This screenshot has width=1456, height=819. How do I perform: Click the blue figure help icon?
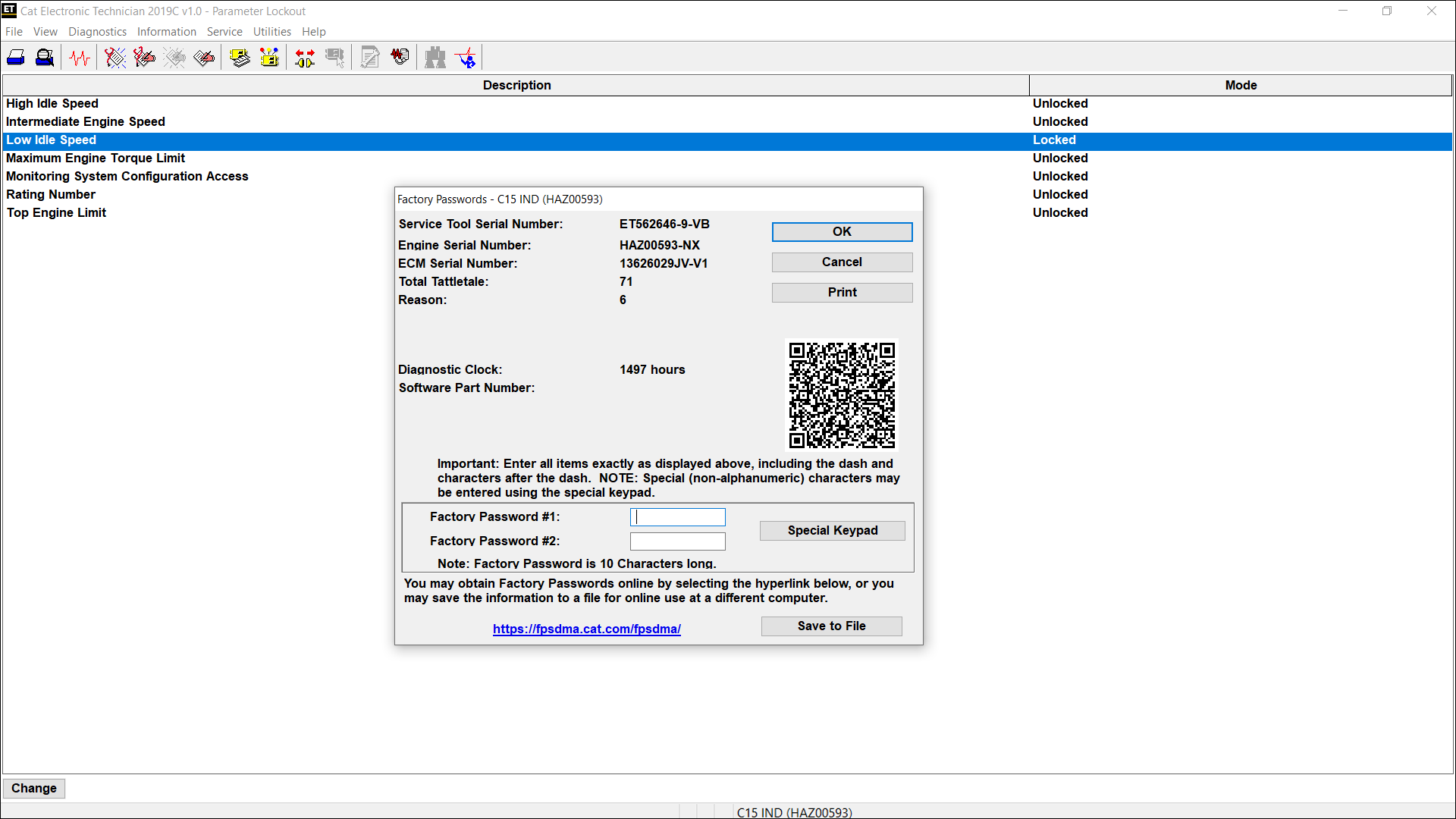point(466,58)
